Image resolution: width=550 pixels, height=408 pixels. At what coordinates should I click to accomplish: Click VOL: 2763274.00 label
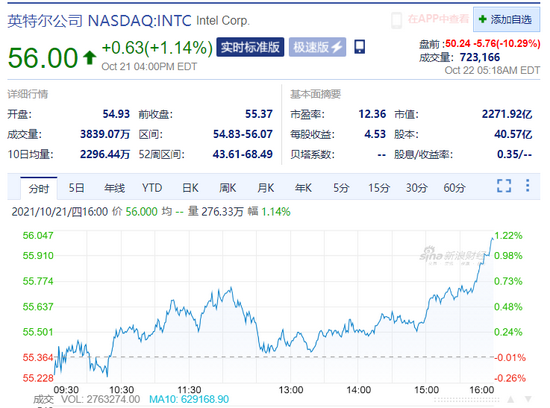(100, 399)
